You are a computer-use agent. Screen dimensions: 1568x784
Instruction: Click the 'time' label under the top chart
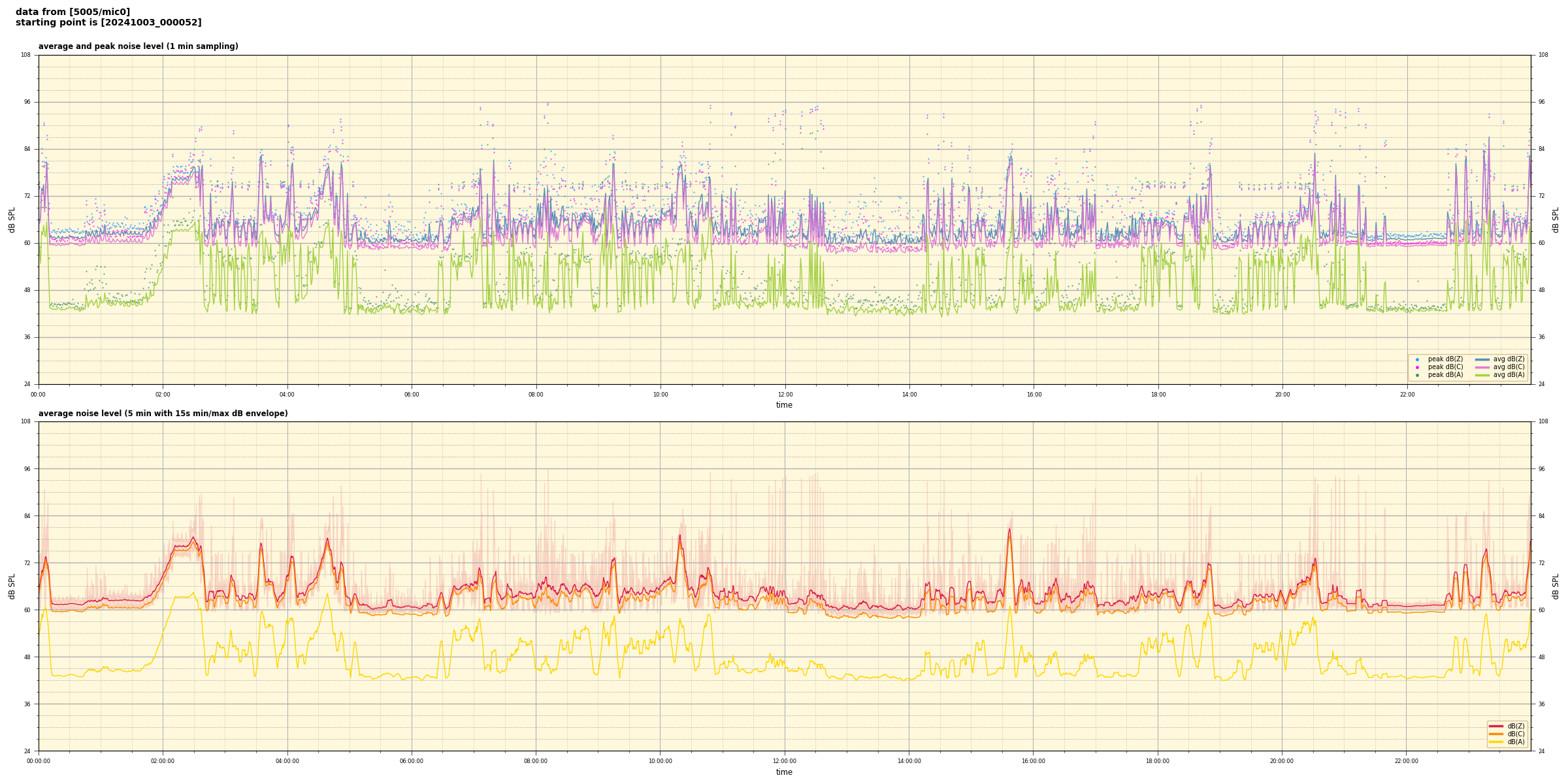(x=784, y=405)
